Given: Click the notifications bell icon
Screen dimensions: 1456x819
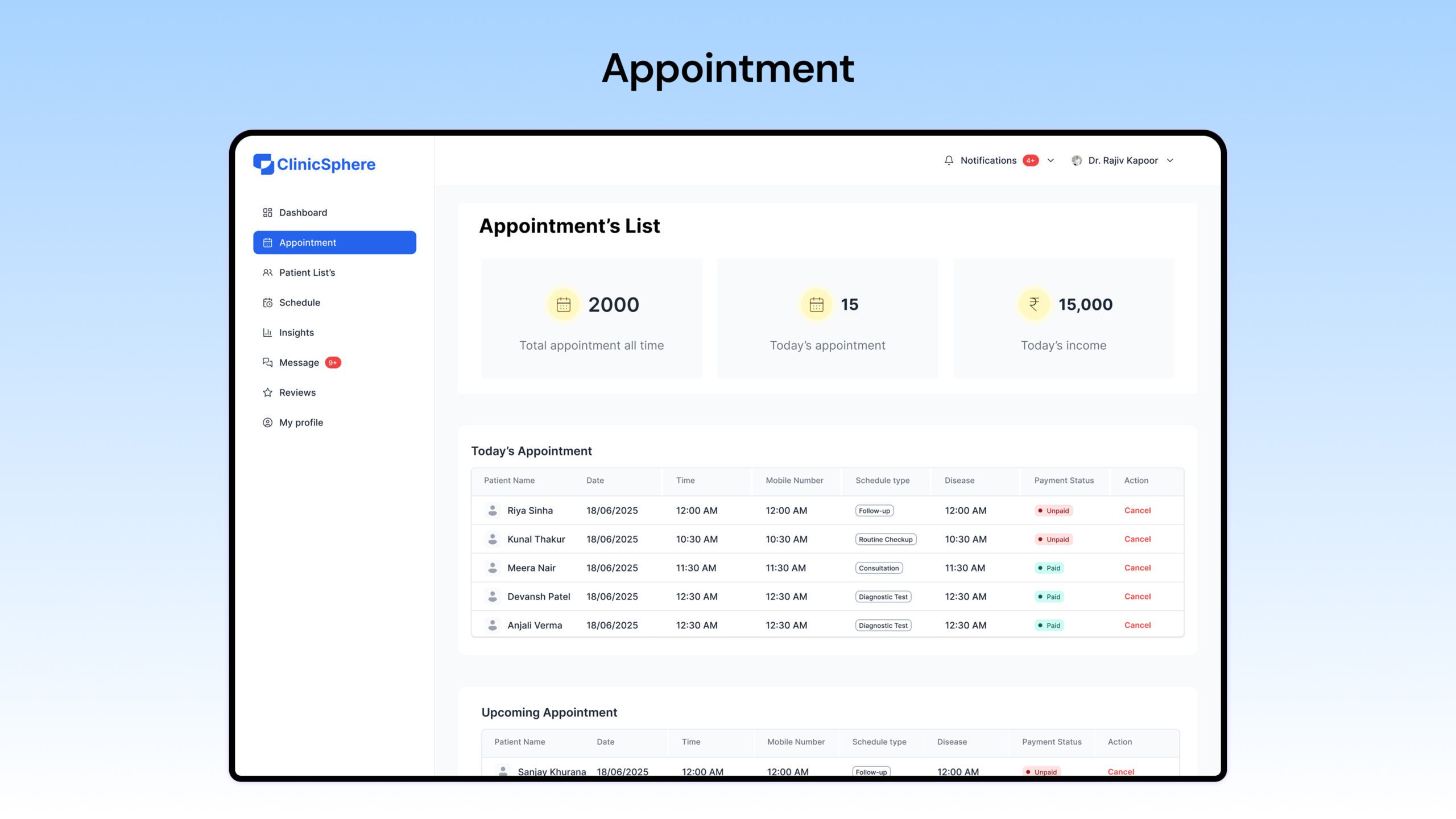Looking at the screenshot, I should [949, 160].
